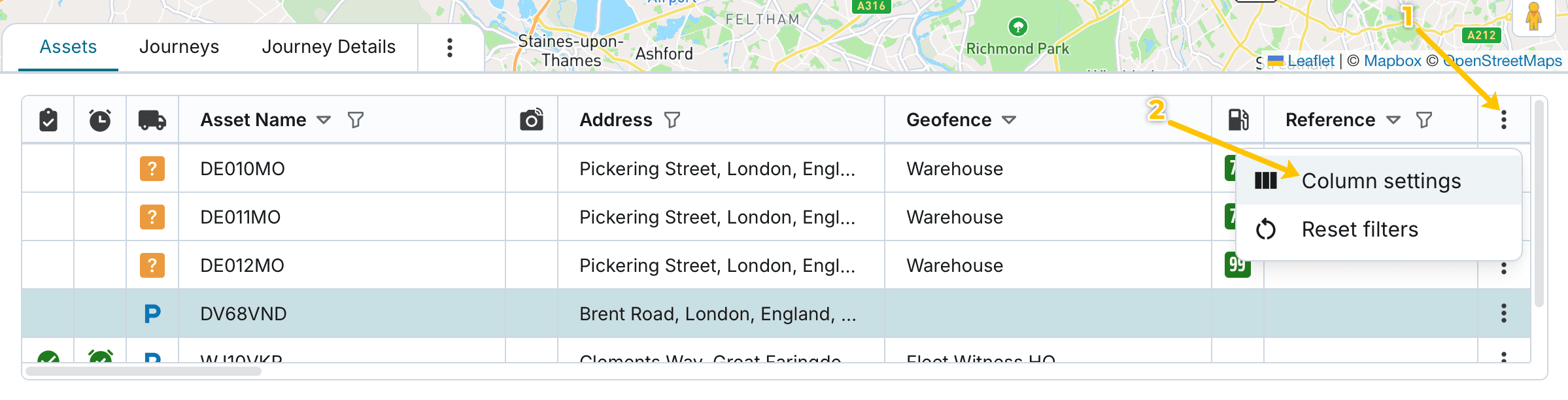Switch to the Journeys tab

(179, 47)
